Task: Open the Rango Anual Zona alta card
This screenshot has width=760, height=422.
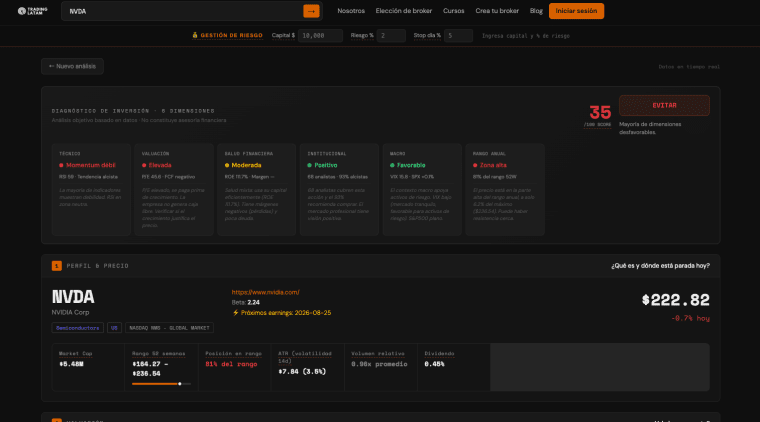Action: tap(505, 189)
